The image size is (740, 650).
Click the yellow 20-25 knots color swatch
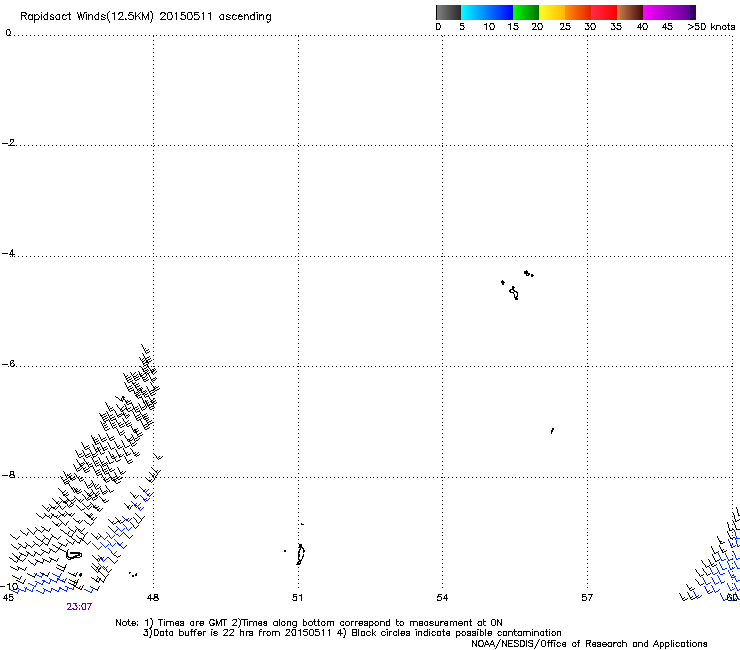point(552,12)
